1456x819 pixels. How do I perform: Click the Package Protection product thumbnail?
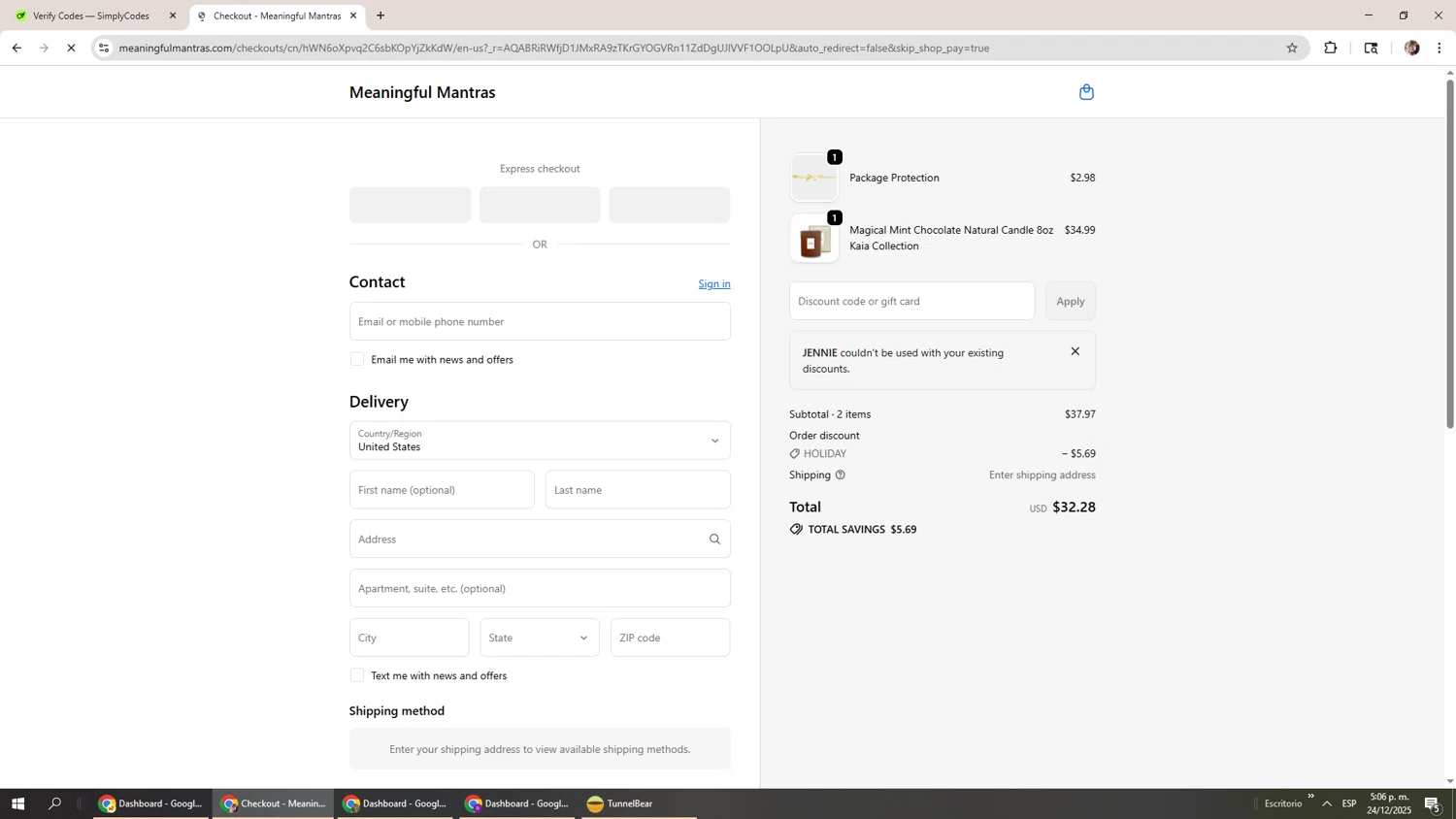813,178
